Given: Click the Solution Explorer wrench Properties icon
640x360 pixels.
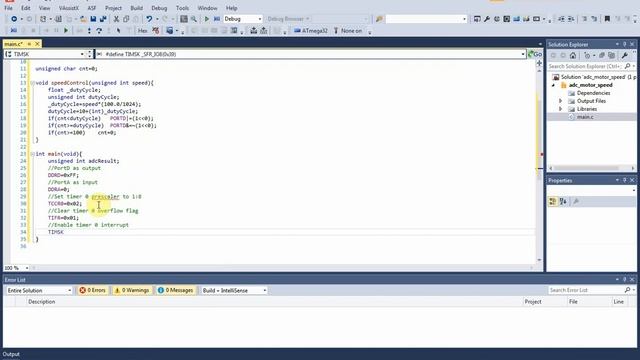Looking at the screenshot, I should 624,56.
